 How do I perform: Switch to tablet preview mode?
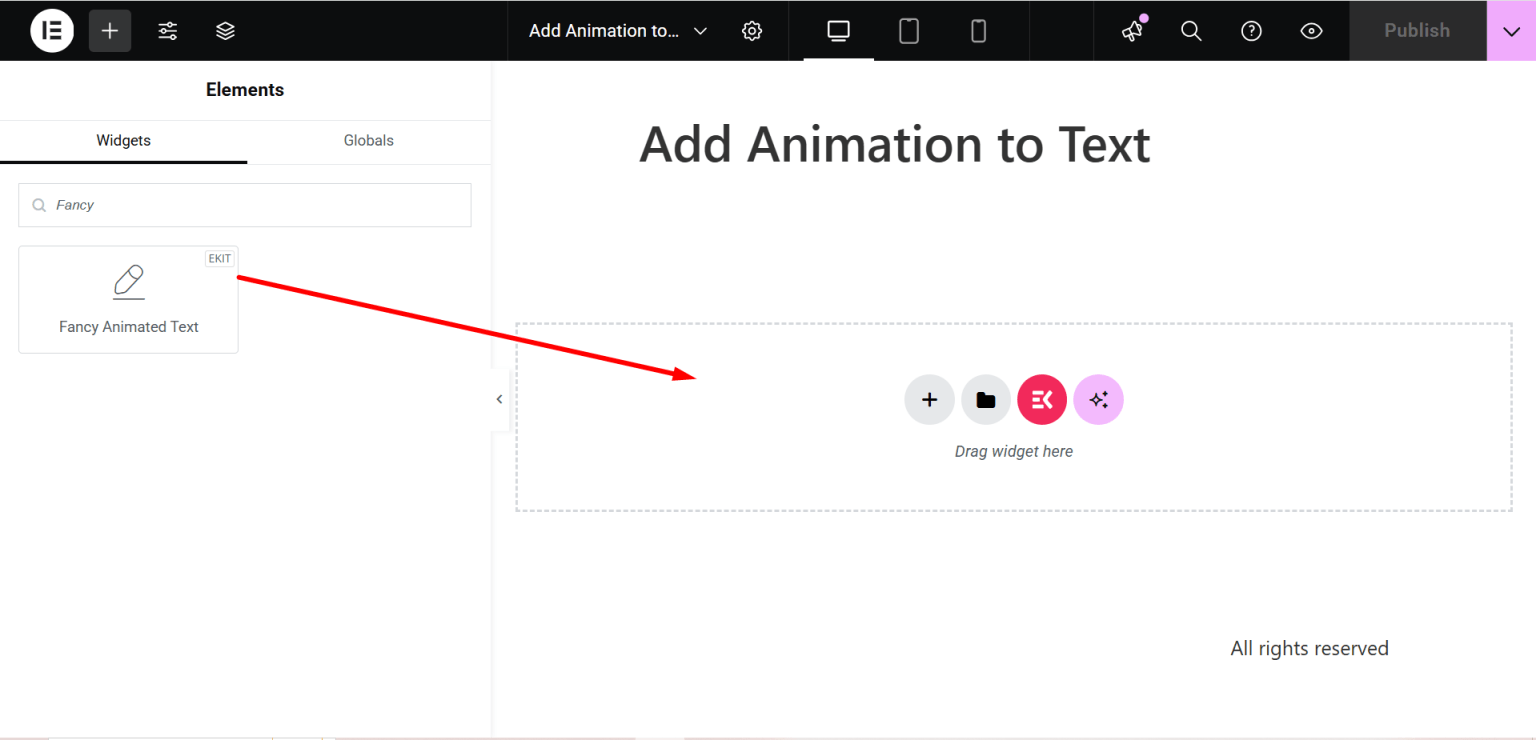[x=908, y=30]
